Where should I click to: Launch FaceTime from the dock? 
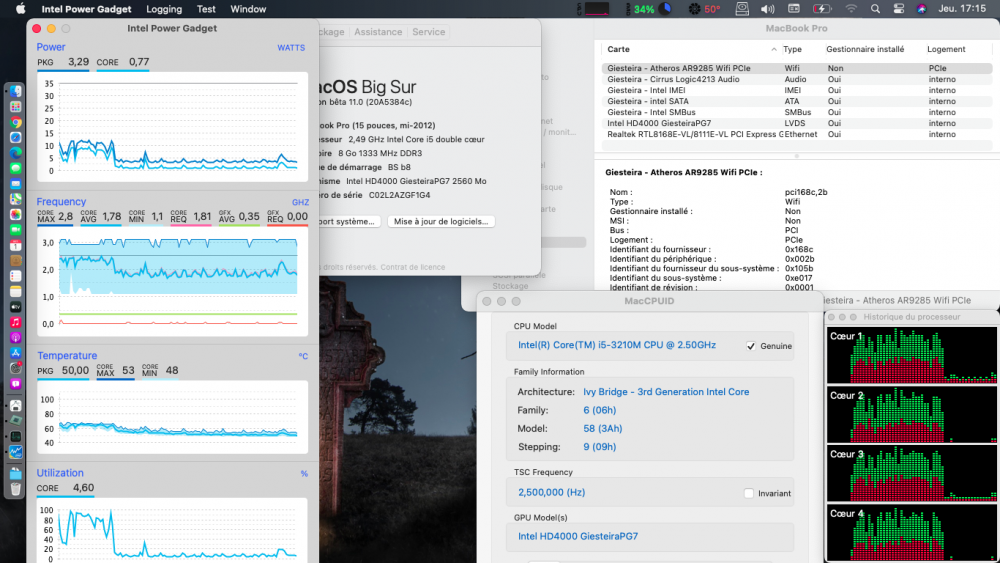[16, 230]
